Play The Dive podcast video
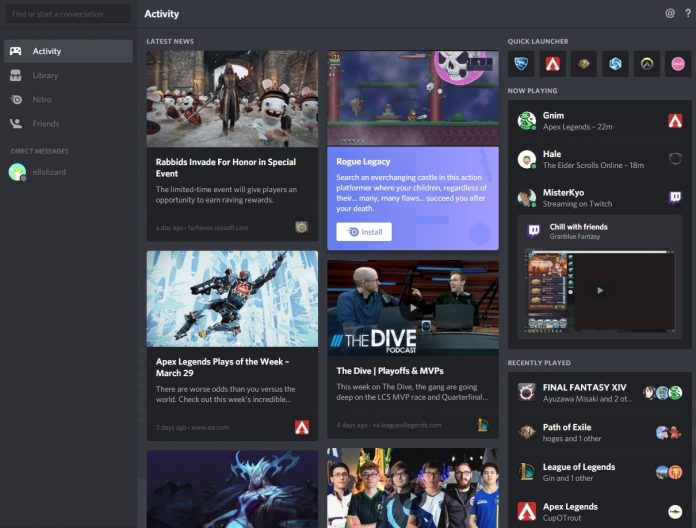The image size is (696, 528). pos(411,308)
